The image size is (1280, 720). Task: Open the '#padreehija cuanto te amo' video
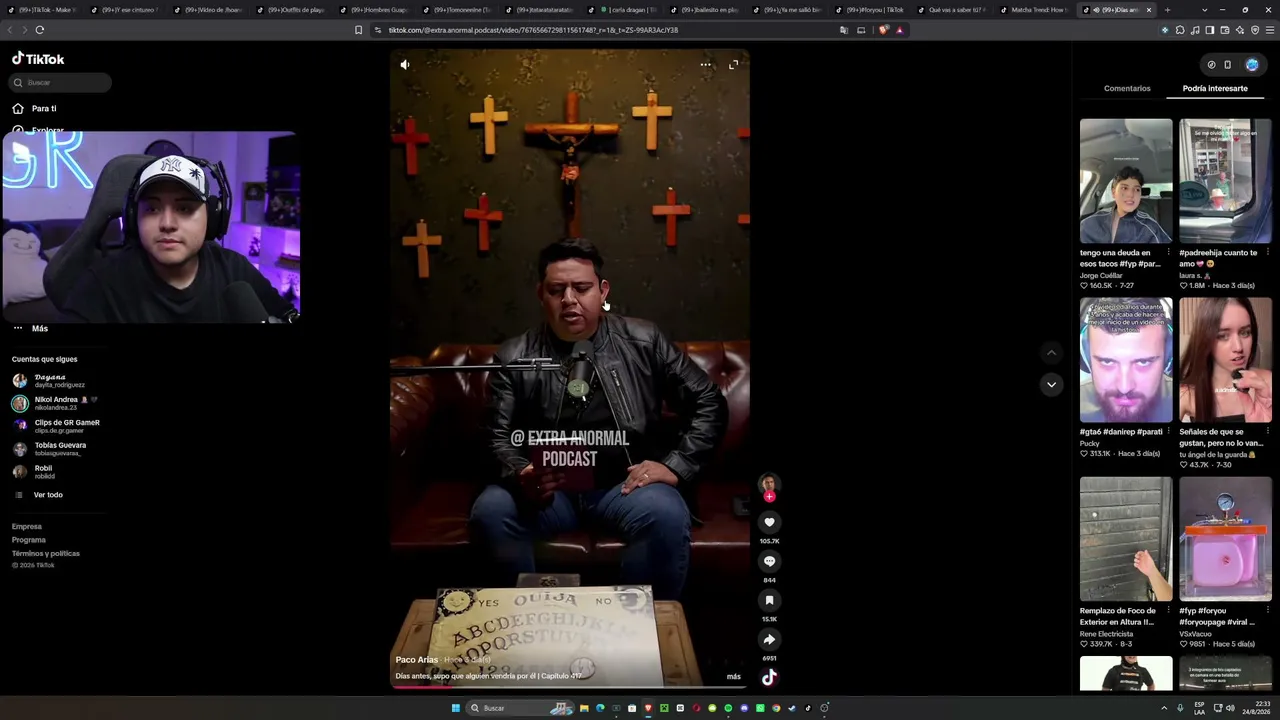pyautogui.click(x=1225, y=181)
